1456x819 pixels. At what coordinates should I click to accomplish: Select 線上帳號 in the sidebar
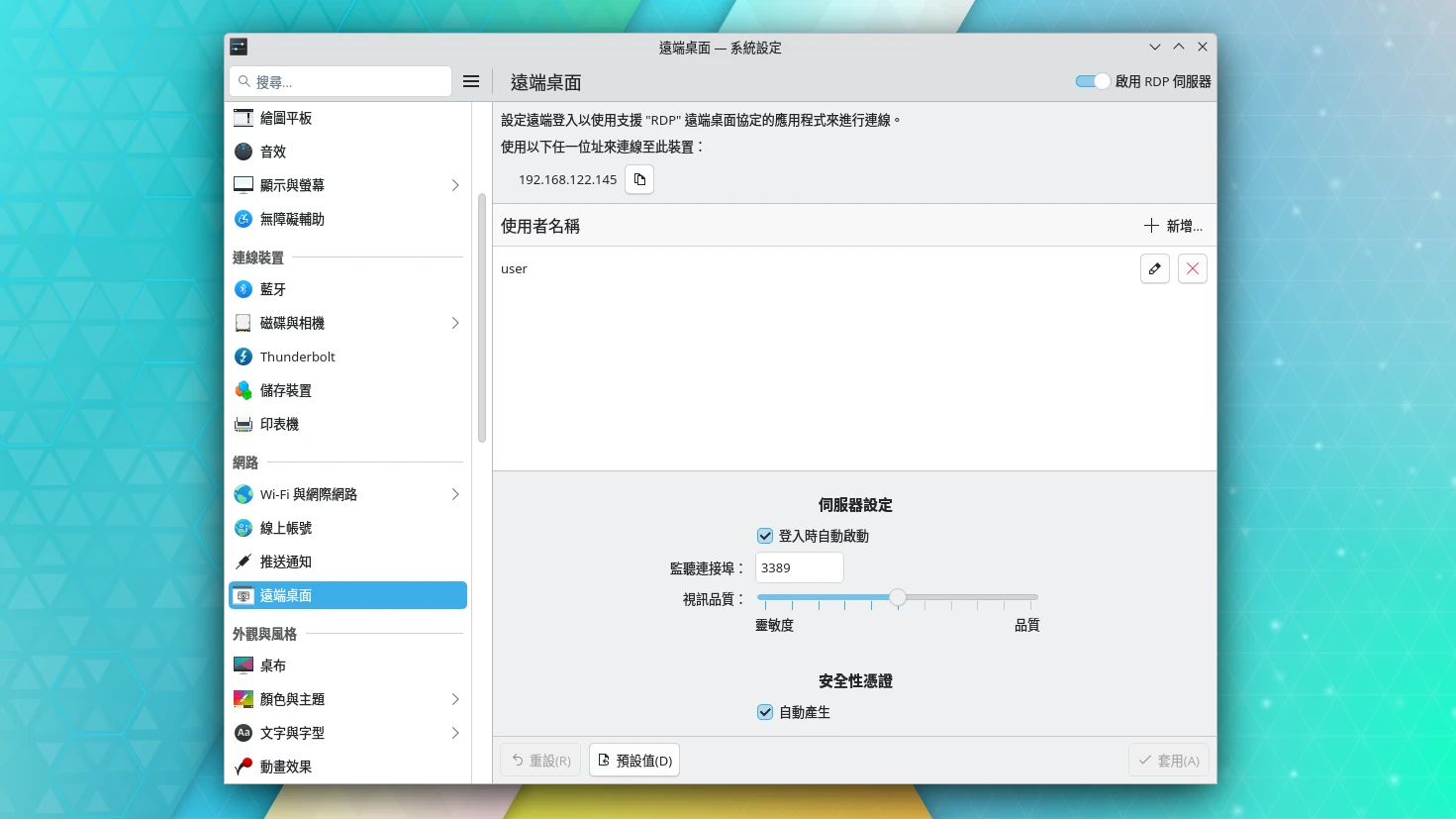tap(286, 528)
